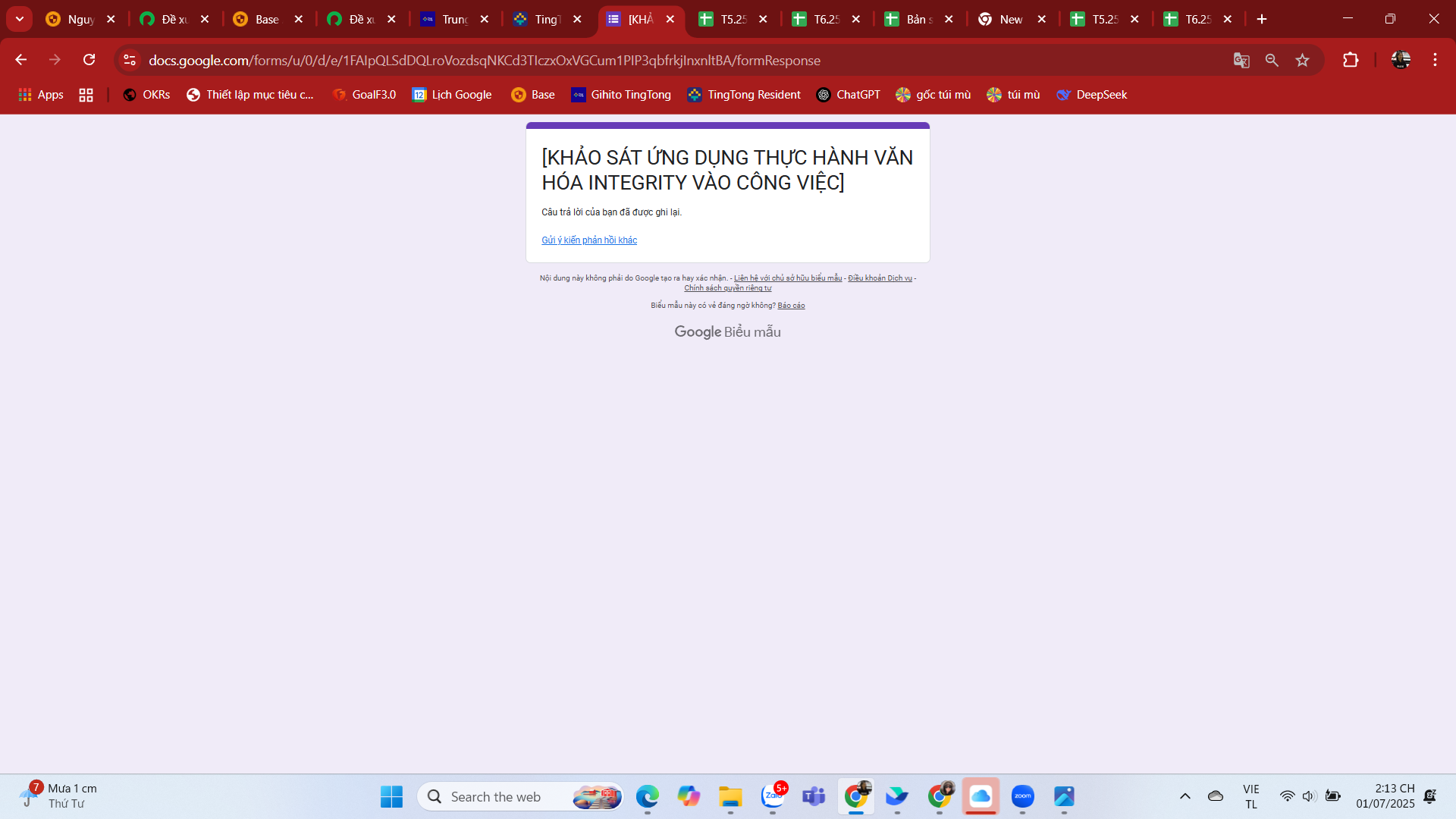Click the site information icon in address bar
The width and height of the screenshot is (1456, 819).
coord(130,60)
